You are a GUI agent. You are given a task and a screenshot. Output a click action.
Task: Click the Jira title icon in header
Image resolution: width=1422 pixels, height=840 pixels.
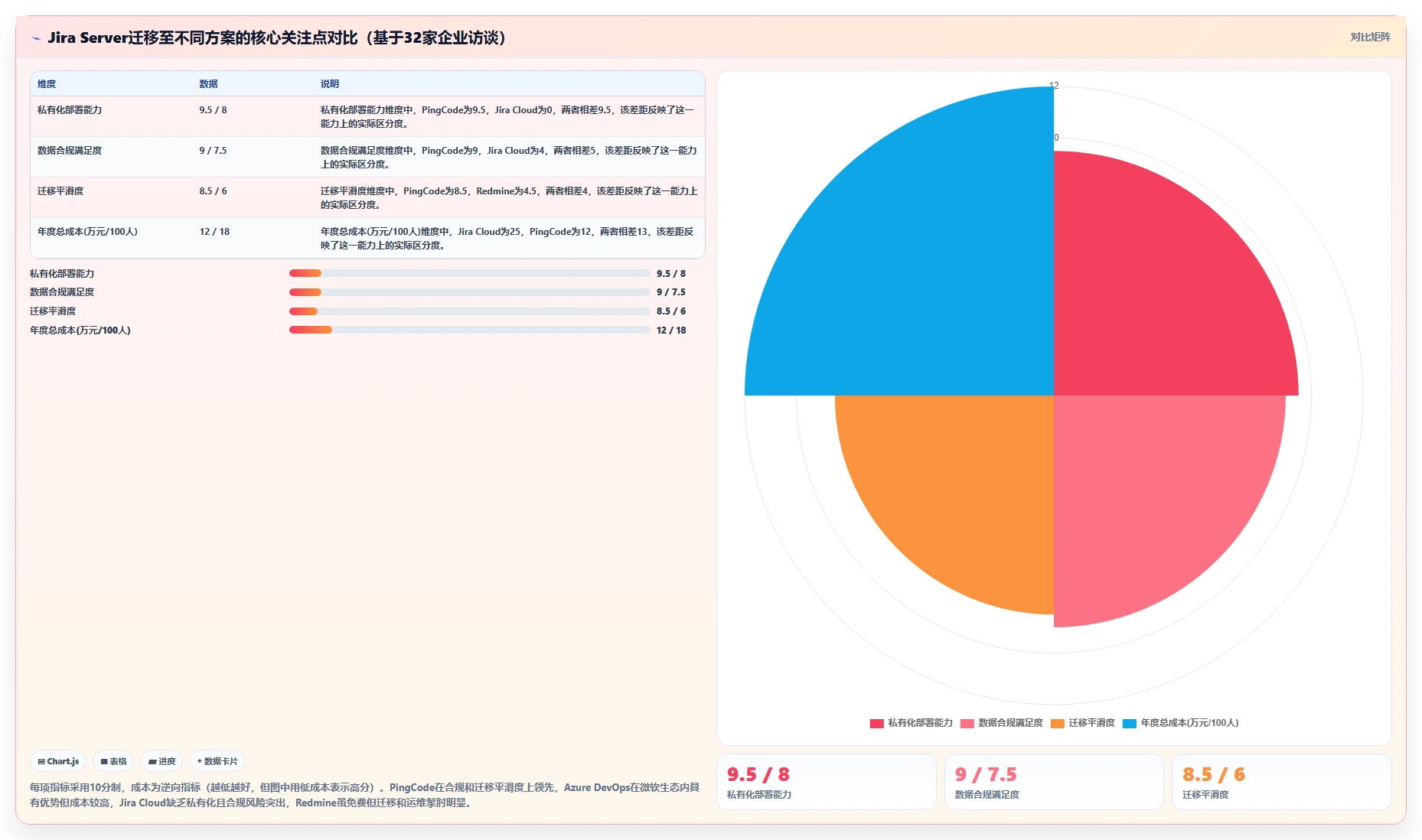click(36, 38)
